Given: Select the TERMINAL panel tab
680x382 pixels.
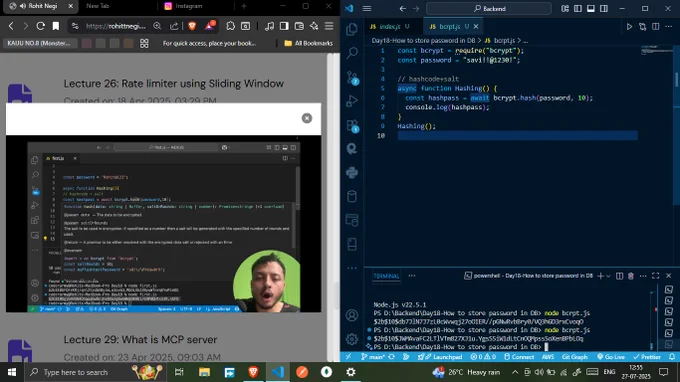Looking at the screenshot, I should (x=386, y=276).
